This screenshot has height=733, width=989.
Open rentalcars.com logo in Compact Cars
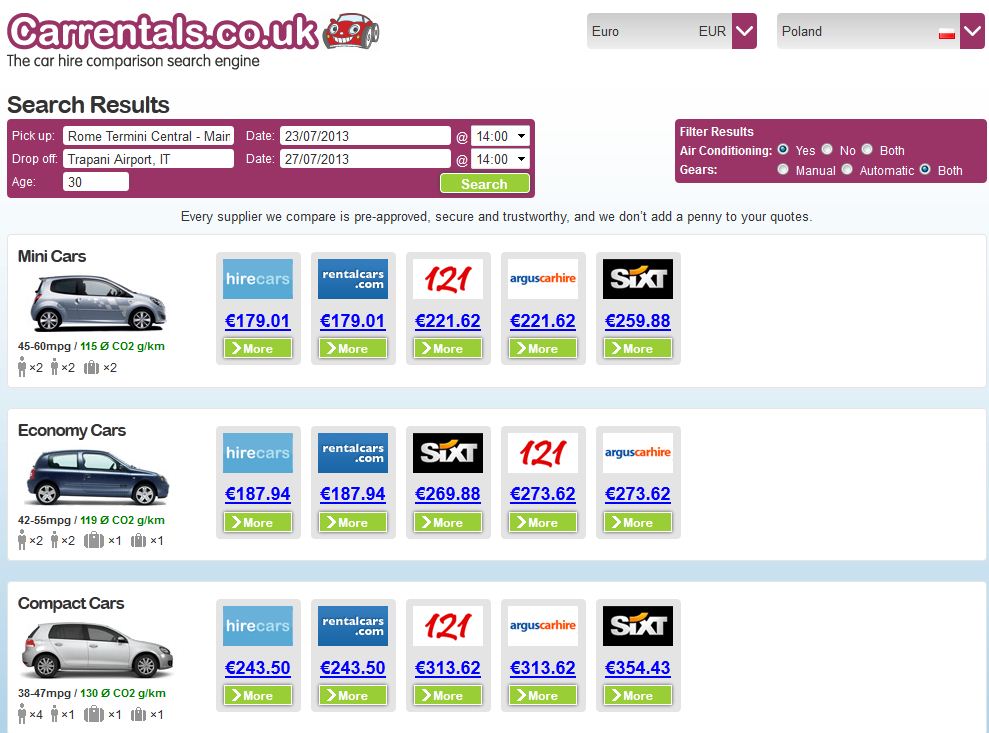click(353, 626)
